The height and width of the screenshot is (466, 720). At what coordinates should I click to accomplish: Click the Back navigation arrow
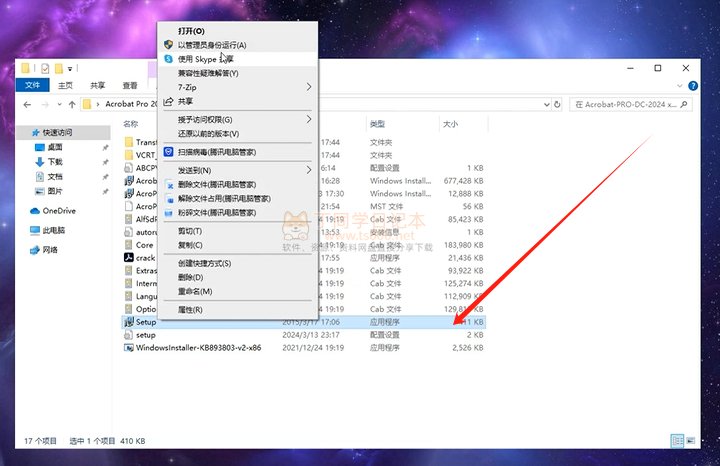pos(27,105)
